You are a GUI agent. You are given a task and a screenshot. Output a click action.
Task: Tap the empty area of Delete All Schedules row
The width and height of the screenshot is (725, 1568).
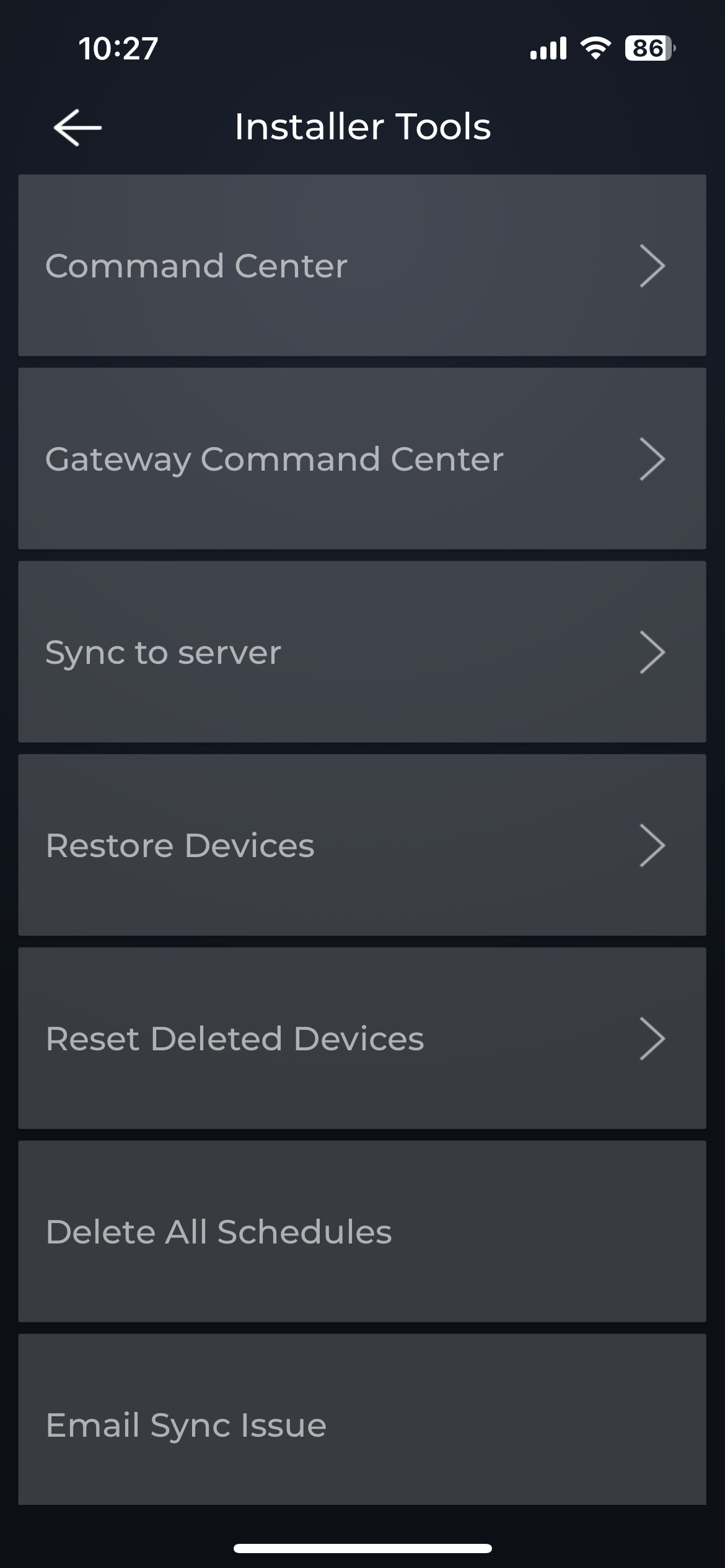click(x=558, y=1232)
